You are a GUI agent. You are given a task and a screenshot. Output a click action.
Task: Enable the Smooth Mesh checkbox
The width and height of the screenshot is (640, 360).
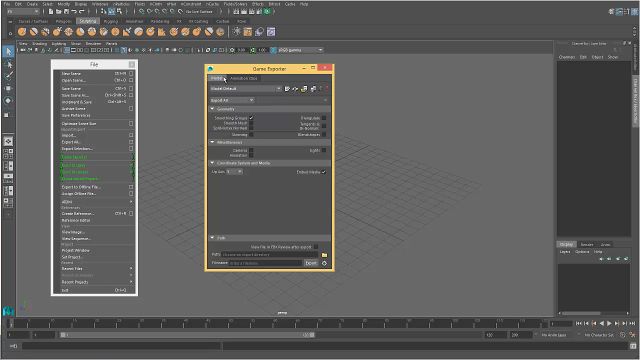click(251, 123)
